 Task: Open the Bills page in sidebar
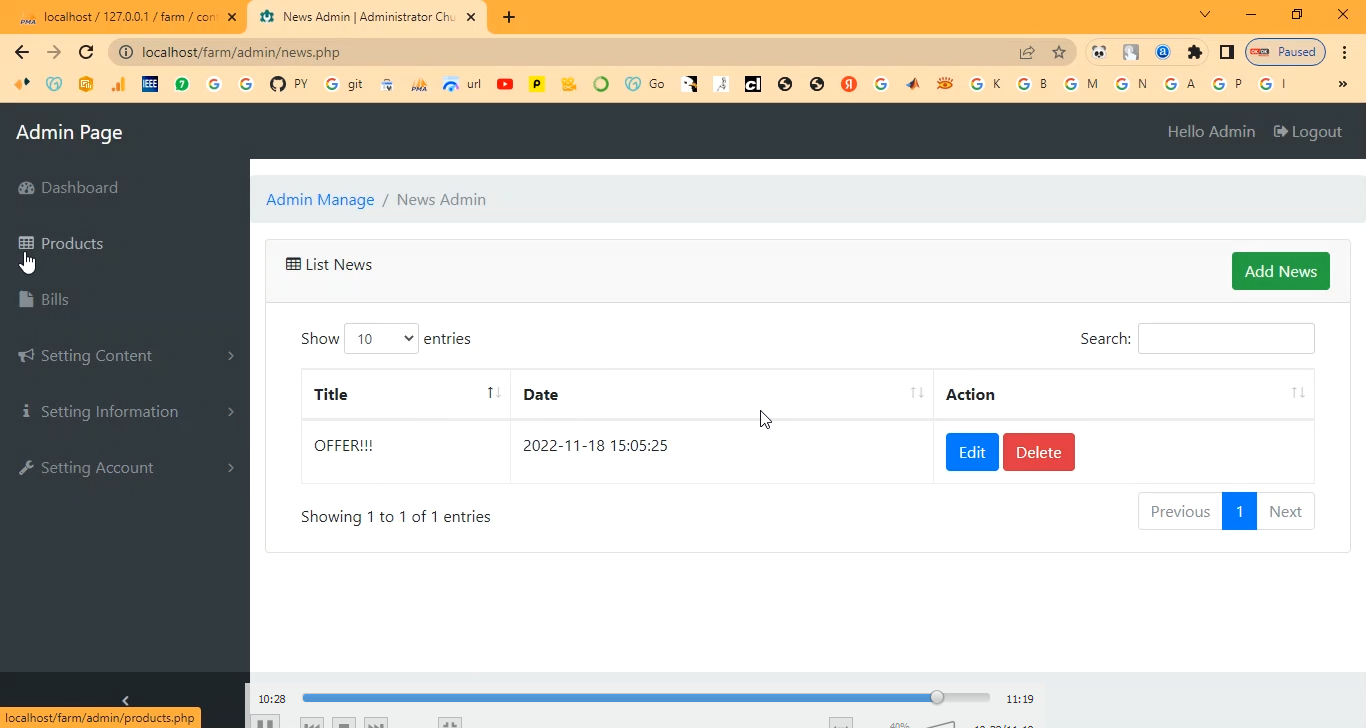tap(54, 300)
